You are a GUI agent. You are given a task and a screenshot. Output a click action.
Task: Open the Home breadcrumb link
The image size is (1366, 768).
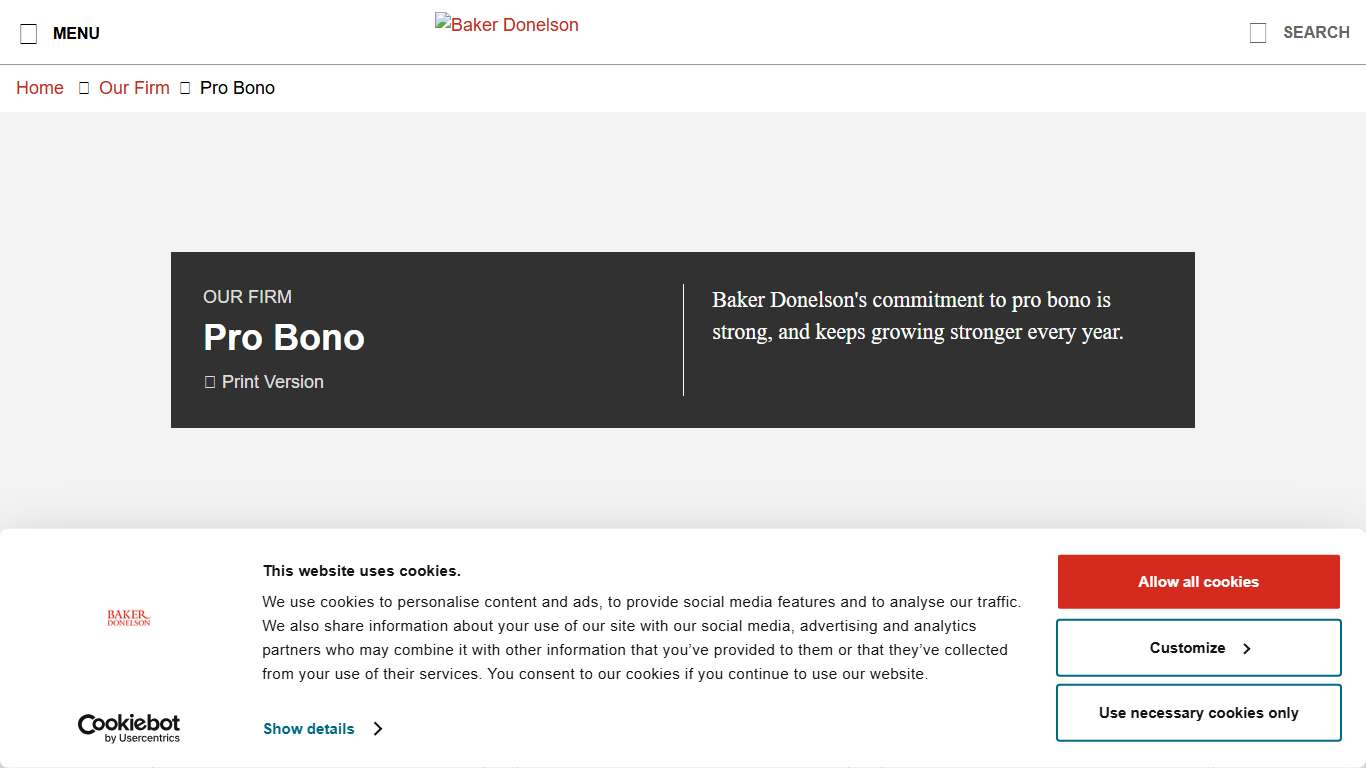[x=39, y=88]
